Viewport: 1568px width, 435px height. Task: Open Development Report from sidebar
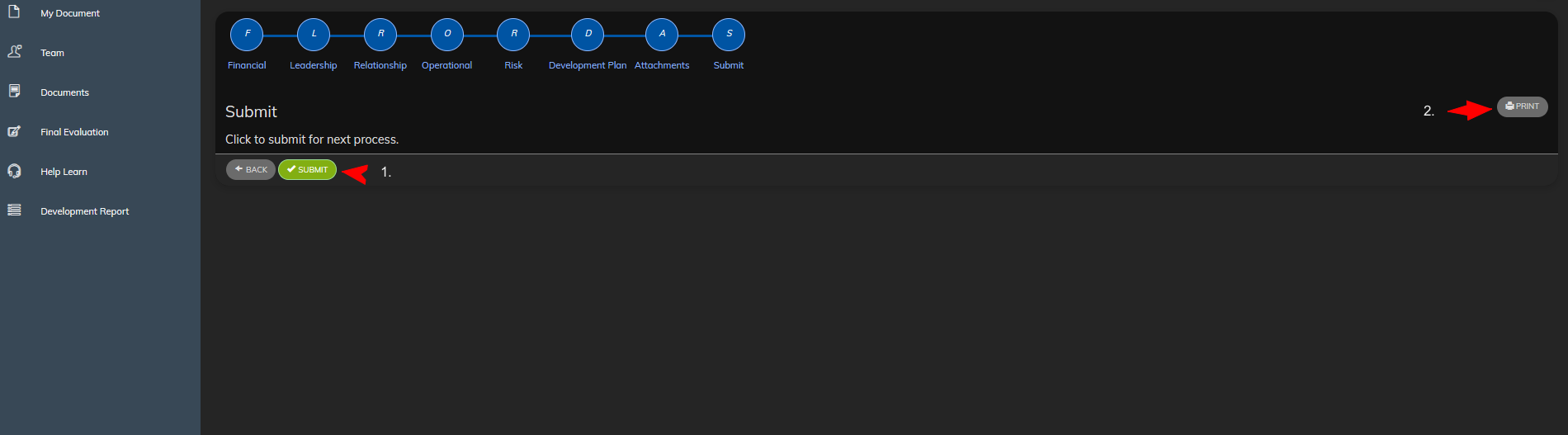[x=84, y=211]
